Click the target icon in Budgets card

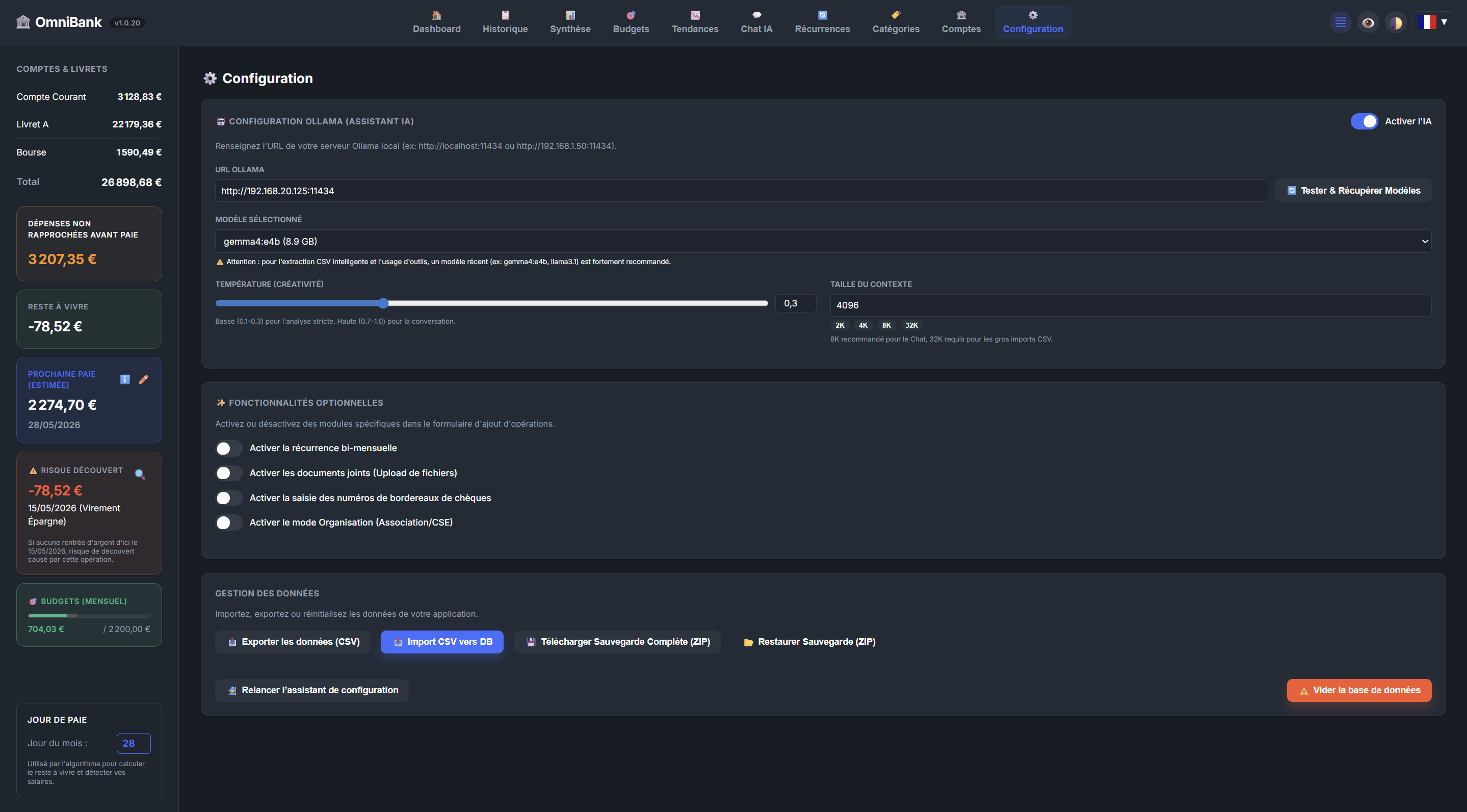tap(33, 602)
